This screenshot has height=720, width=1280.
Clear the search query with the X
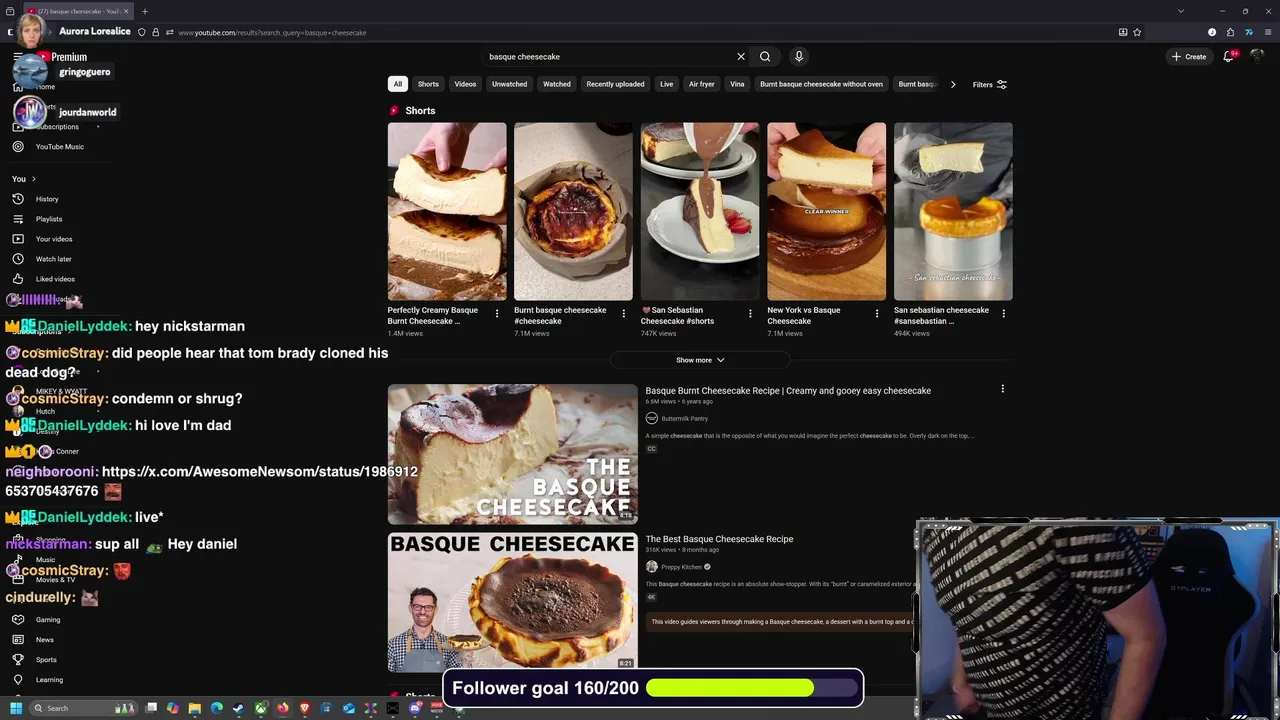[741, 57]
